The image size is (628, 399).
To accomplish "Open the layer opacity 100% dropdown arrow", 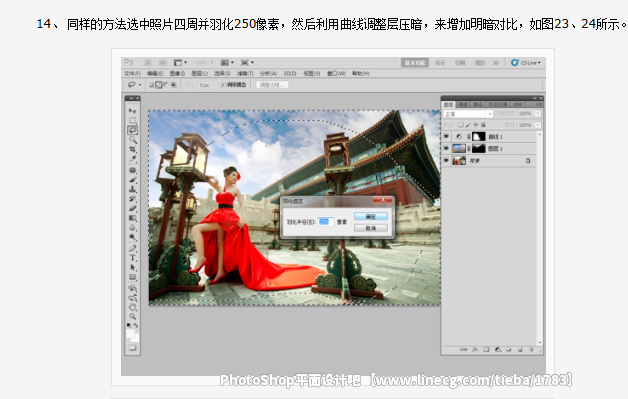I will [x=538, y=114].
